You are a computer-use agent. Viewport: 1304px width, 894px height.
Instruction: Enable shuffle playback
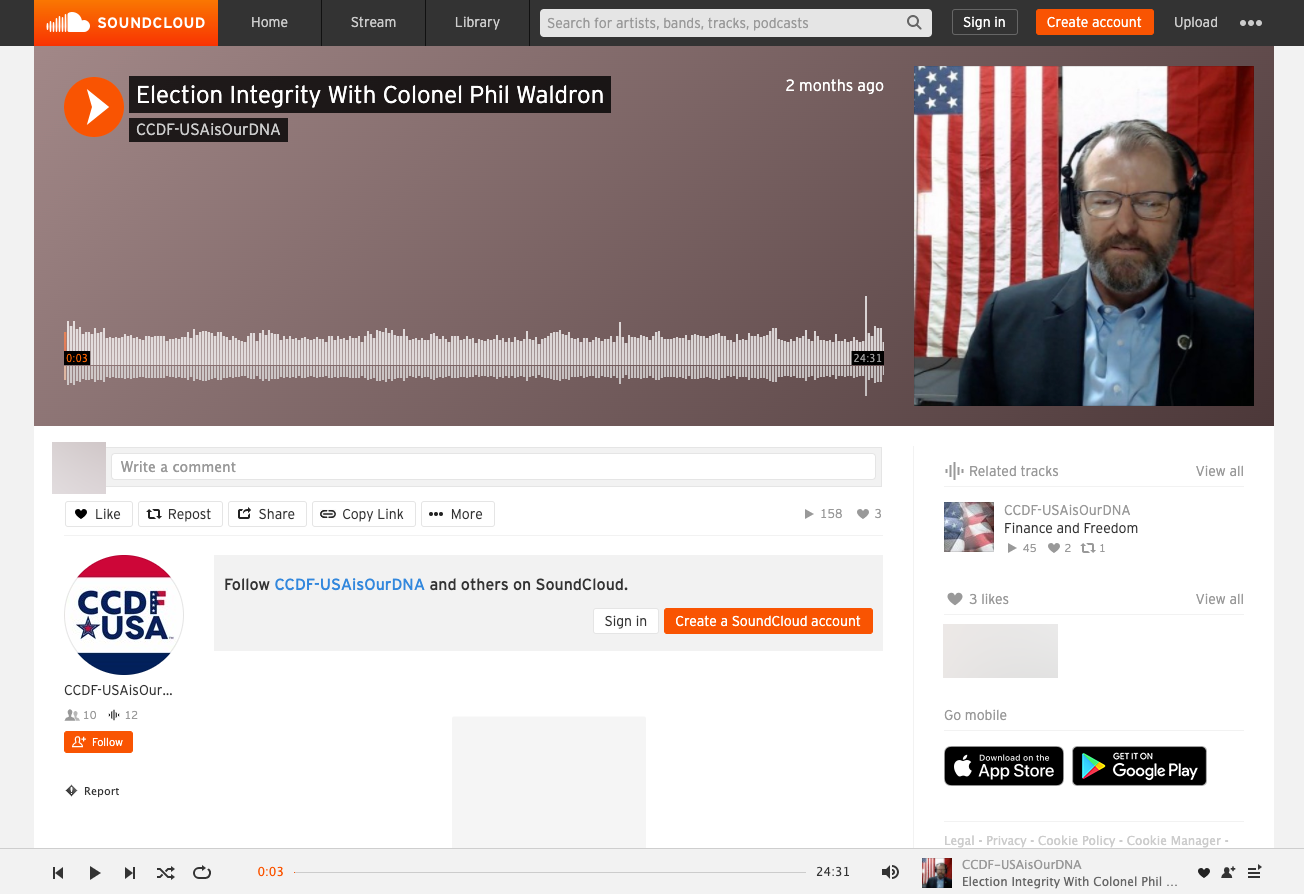pyautogui.click(x=165, y=872)
